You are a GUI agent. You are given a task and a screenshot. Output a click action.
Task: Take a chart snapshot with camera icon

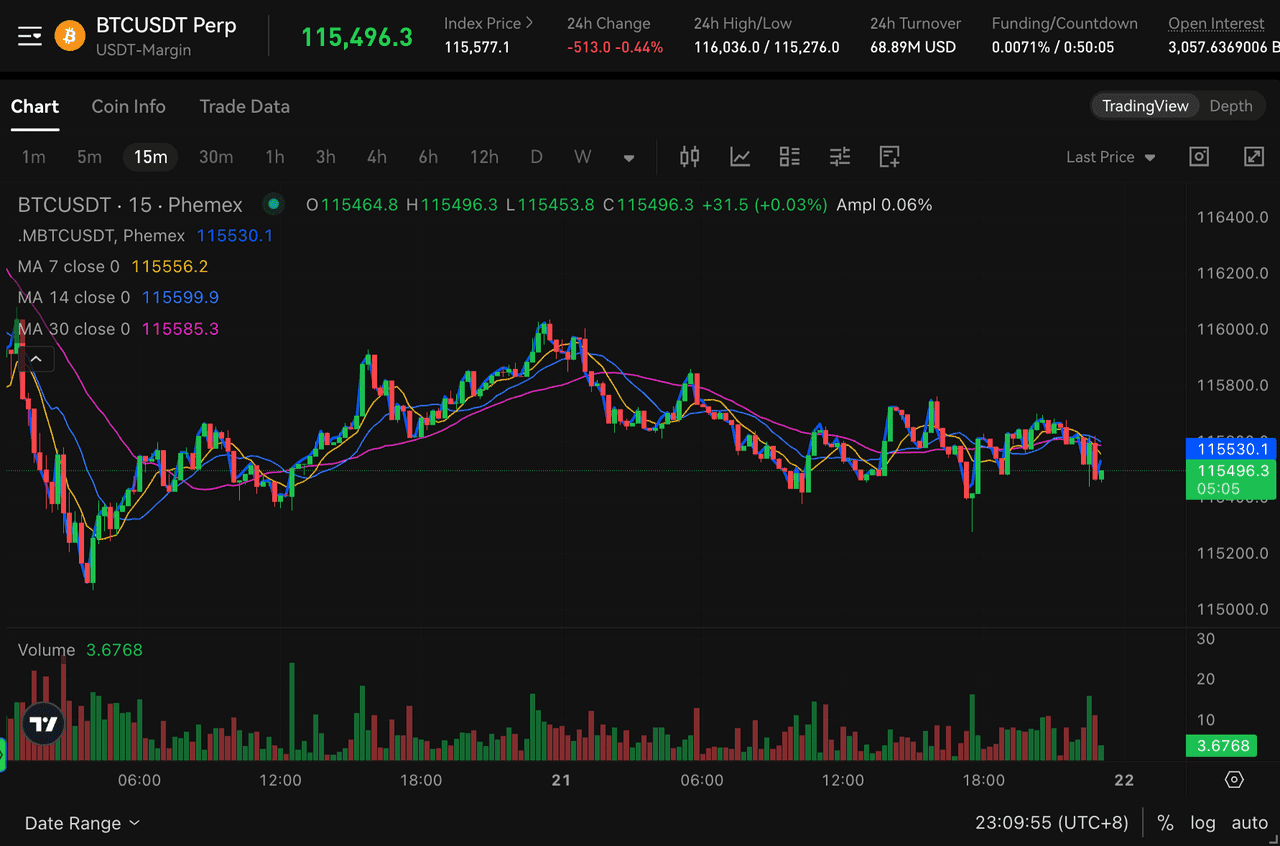coord(1199,156)
